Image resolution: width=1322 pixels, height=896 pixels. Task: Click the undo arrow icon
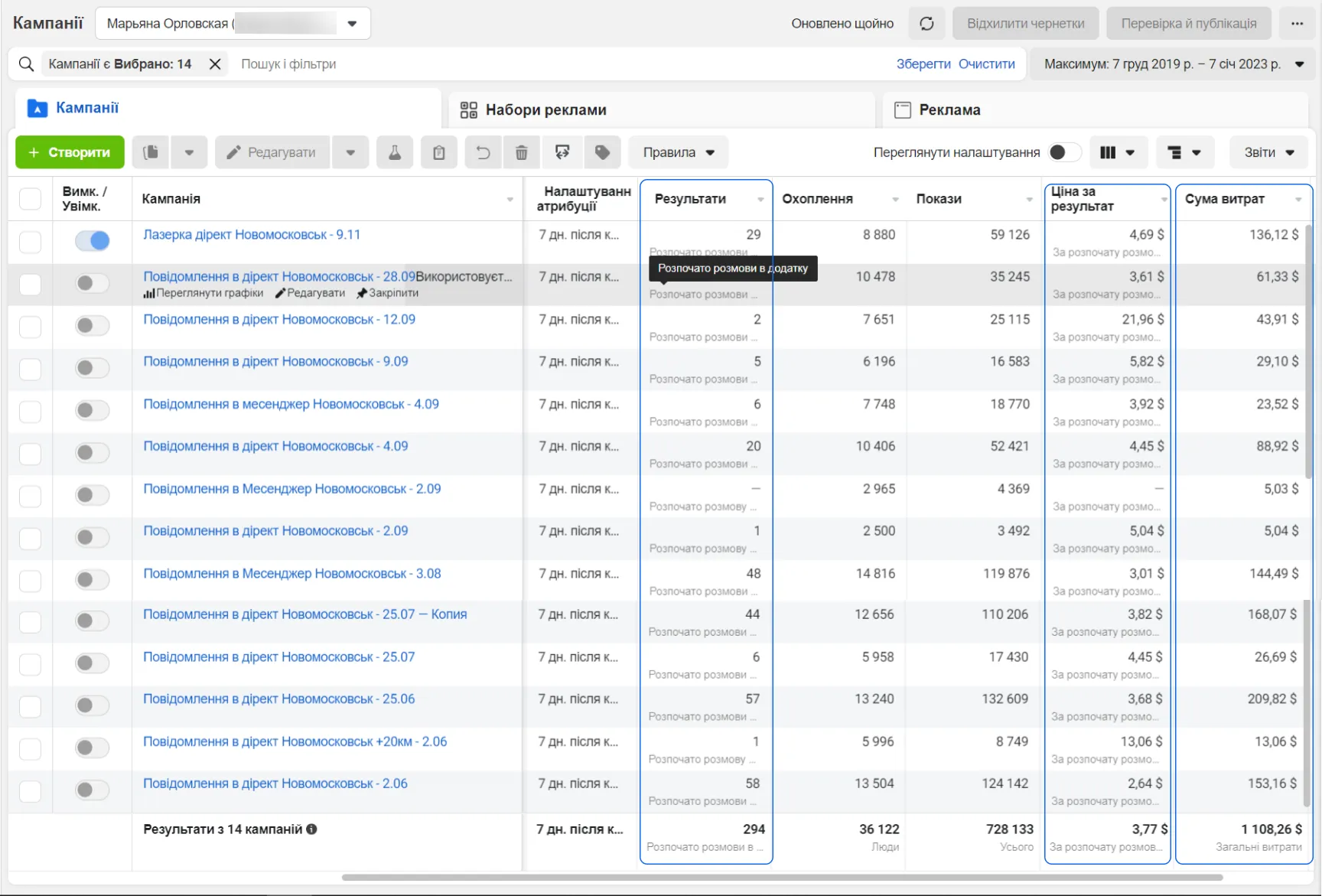(483, 152)
